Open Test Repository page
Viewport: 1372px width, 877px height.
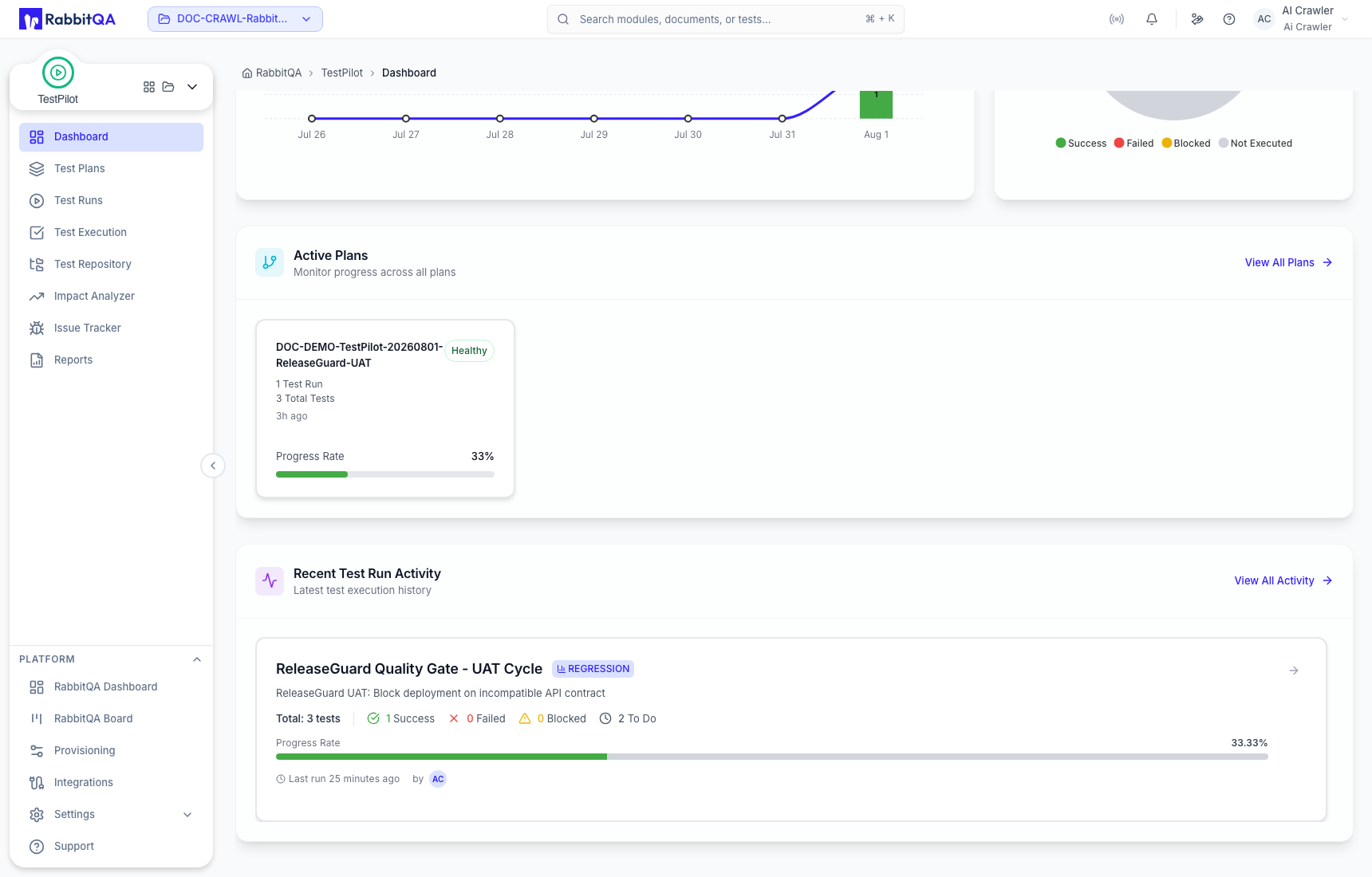pos(111,264)
